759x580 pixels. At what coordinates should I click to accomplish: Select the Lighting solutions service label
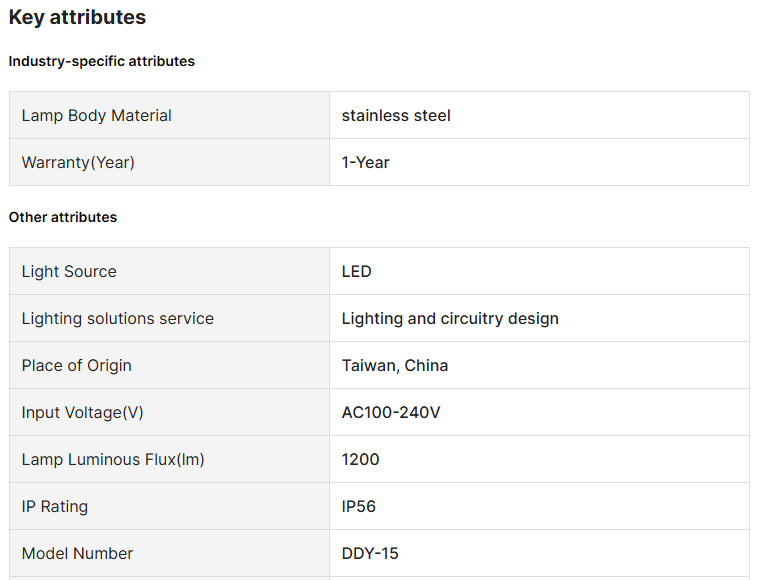[x=118, y=319]
